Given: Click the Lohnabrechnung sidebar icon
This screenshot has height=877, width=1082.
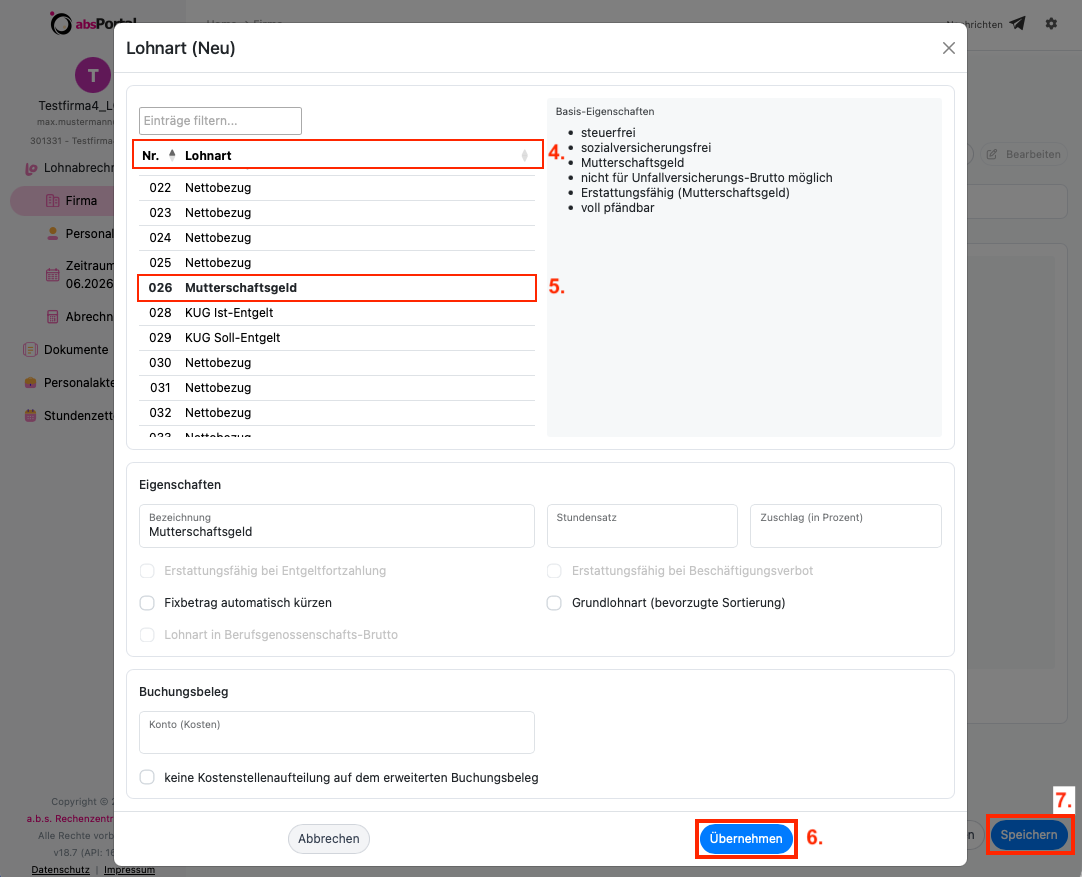Looking at the screenshot, I should 30,168.
